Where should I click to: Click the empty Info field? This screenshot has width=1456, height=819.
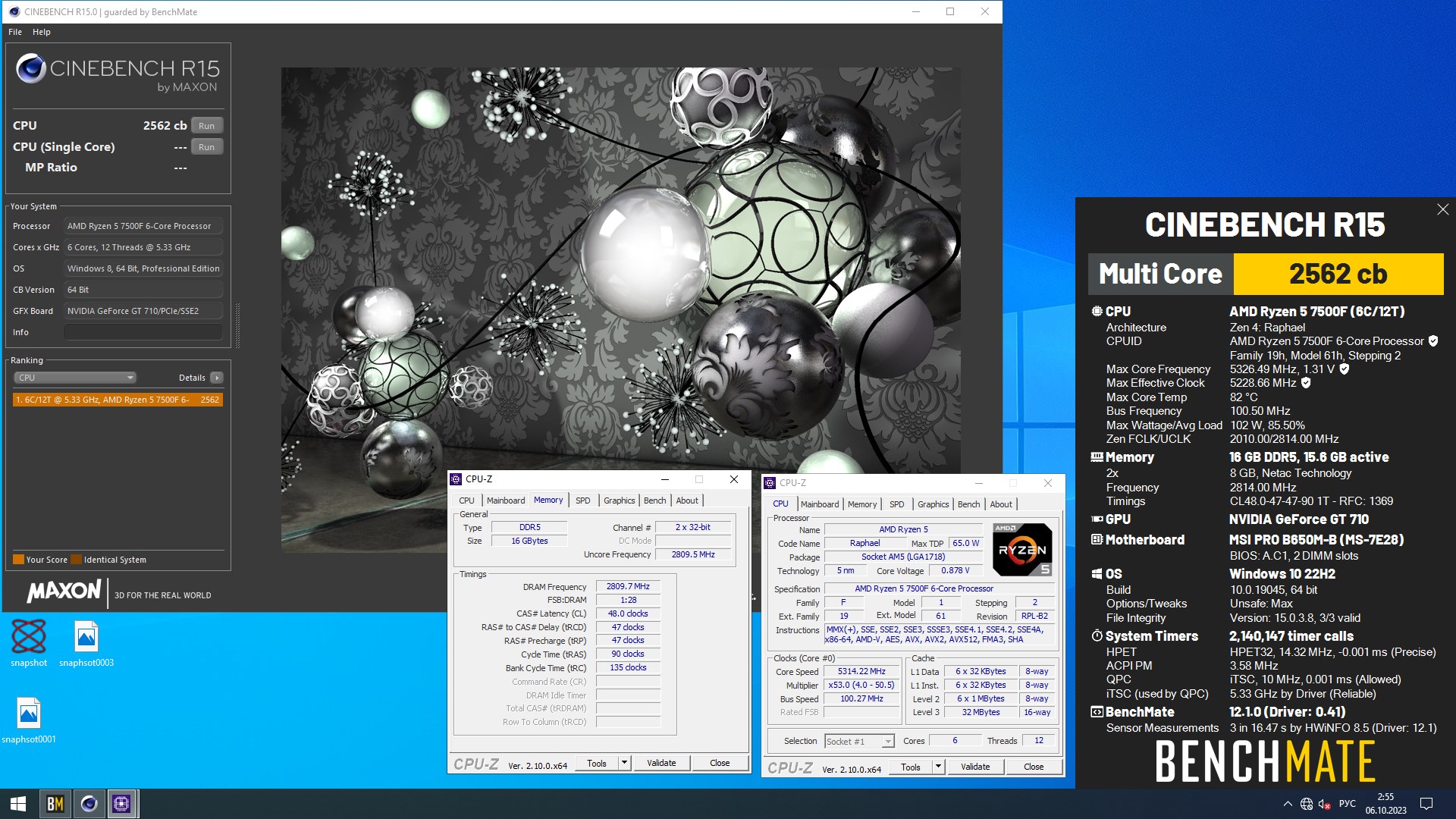click(143, 332)
